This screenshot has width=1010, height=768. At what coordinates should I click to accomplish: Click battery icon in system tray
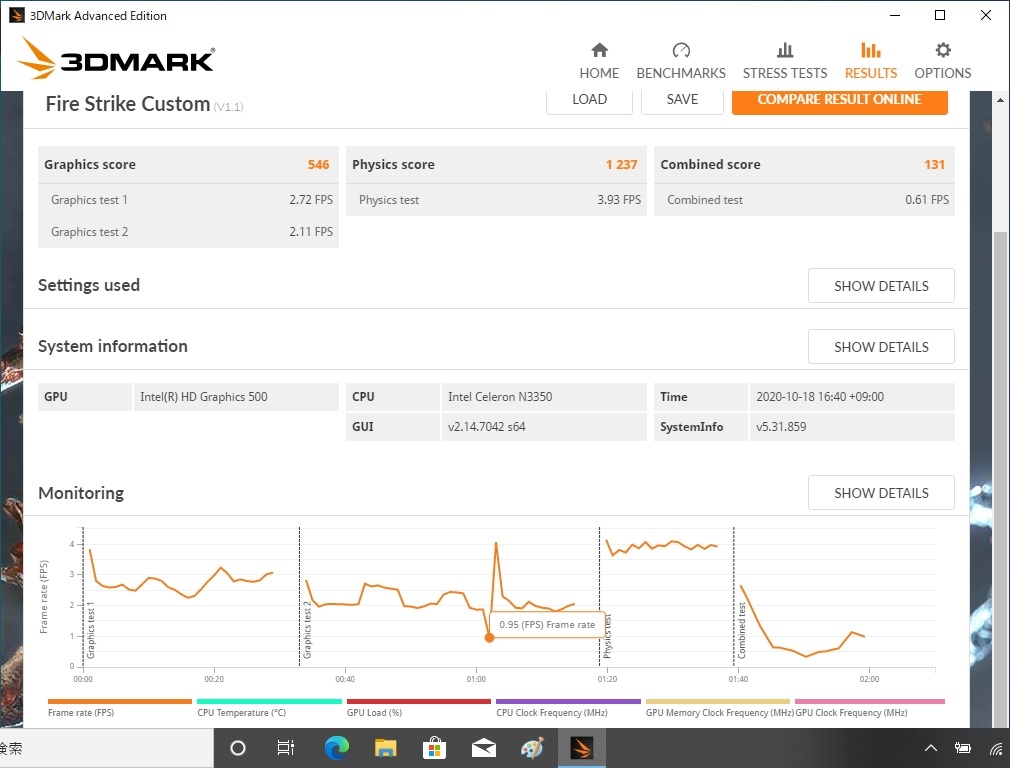[963, 748]
